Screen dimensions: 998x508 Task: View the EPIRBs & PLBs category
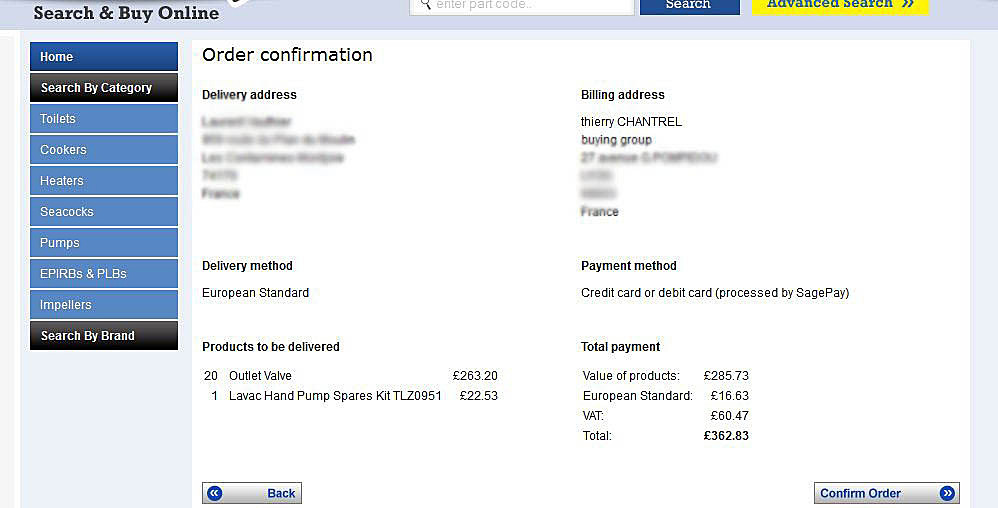coord(104,274)
